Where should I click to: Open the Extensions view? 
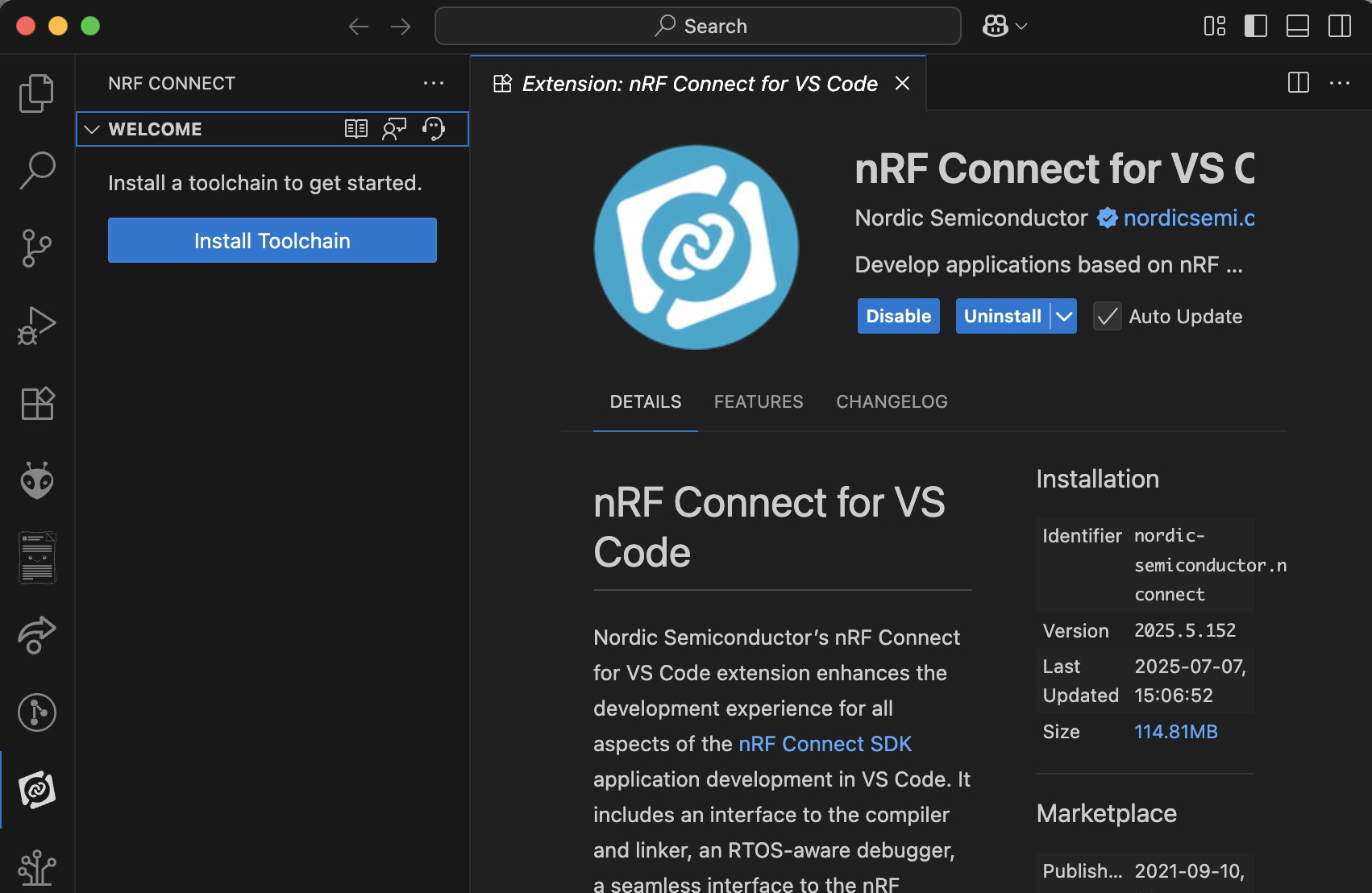36,403
